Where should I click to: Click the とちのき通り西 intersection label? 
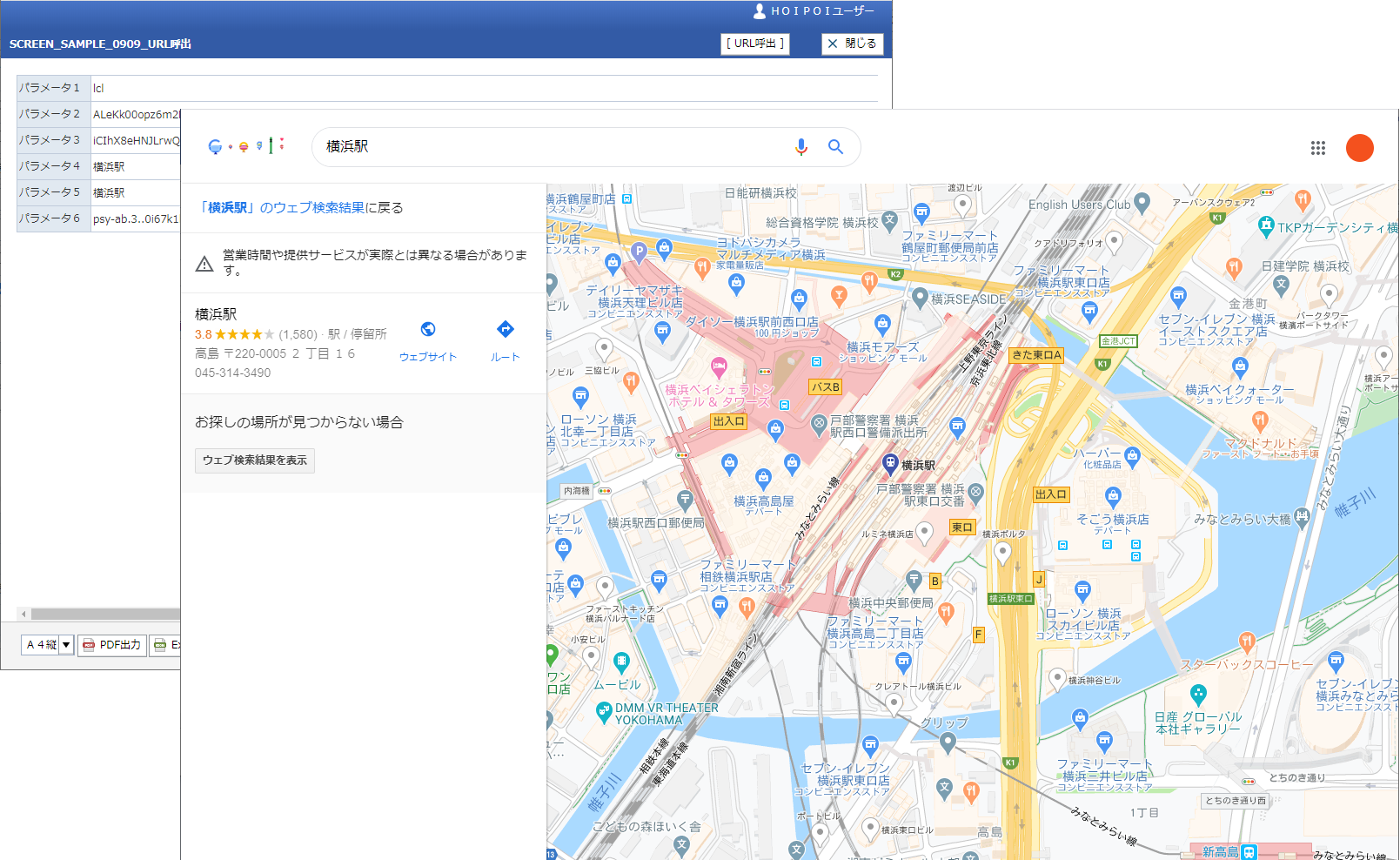pos(1236,801)
